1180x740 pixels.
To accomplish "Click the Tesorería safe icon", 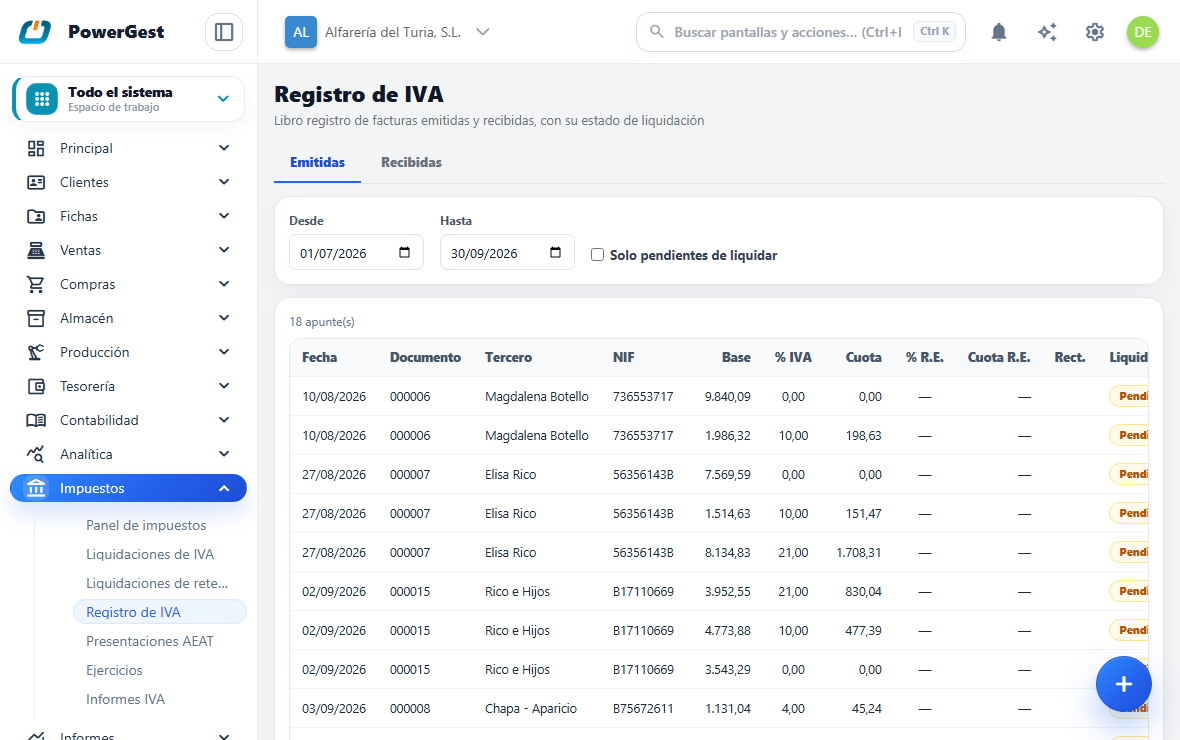I will (x=35, y=386).
